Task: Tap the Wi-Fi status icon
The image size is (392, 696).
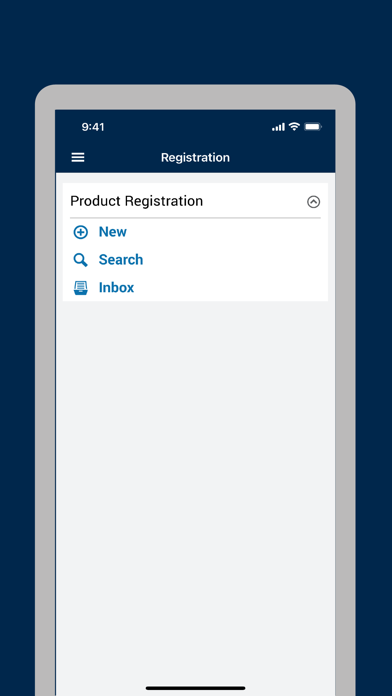Action: point(294,127)
